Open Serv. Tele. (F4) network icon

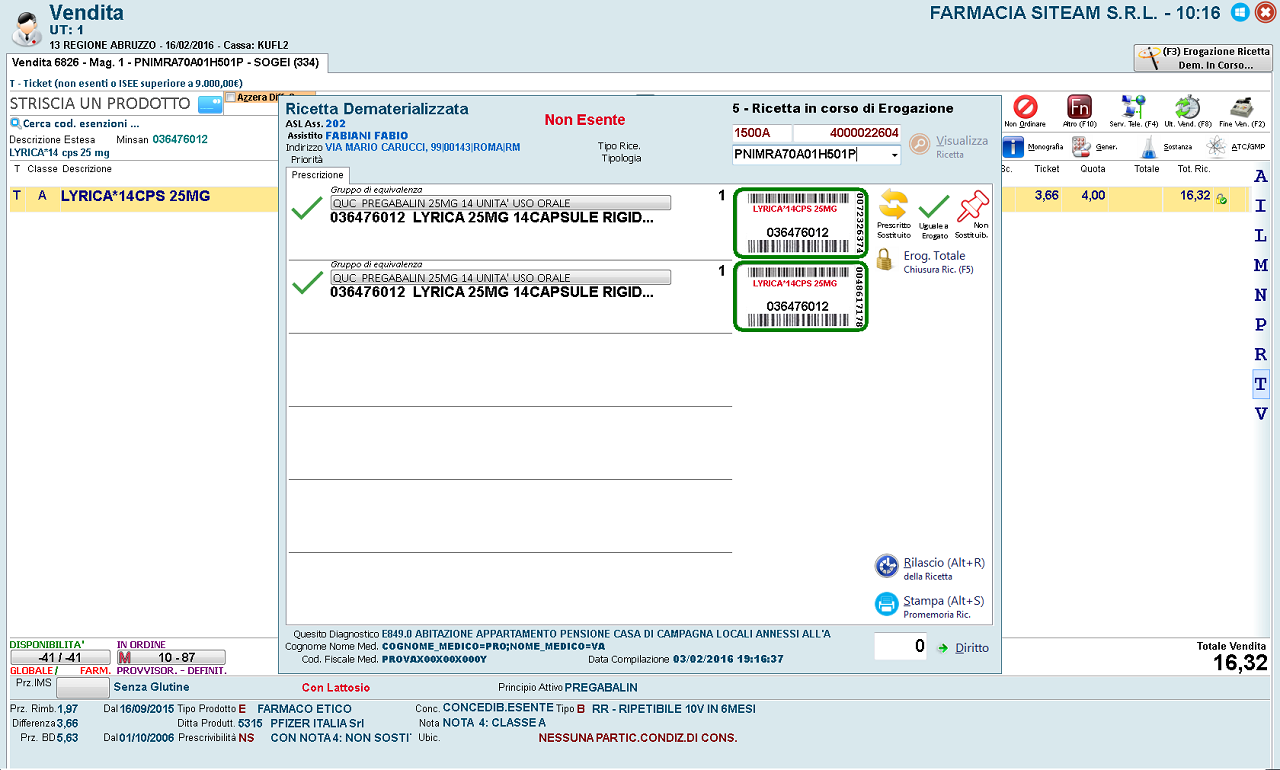(x=1133, y=107)
